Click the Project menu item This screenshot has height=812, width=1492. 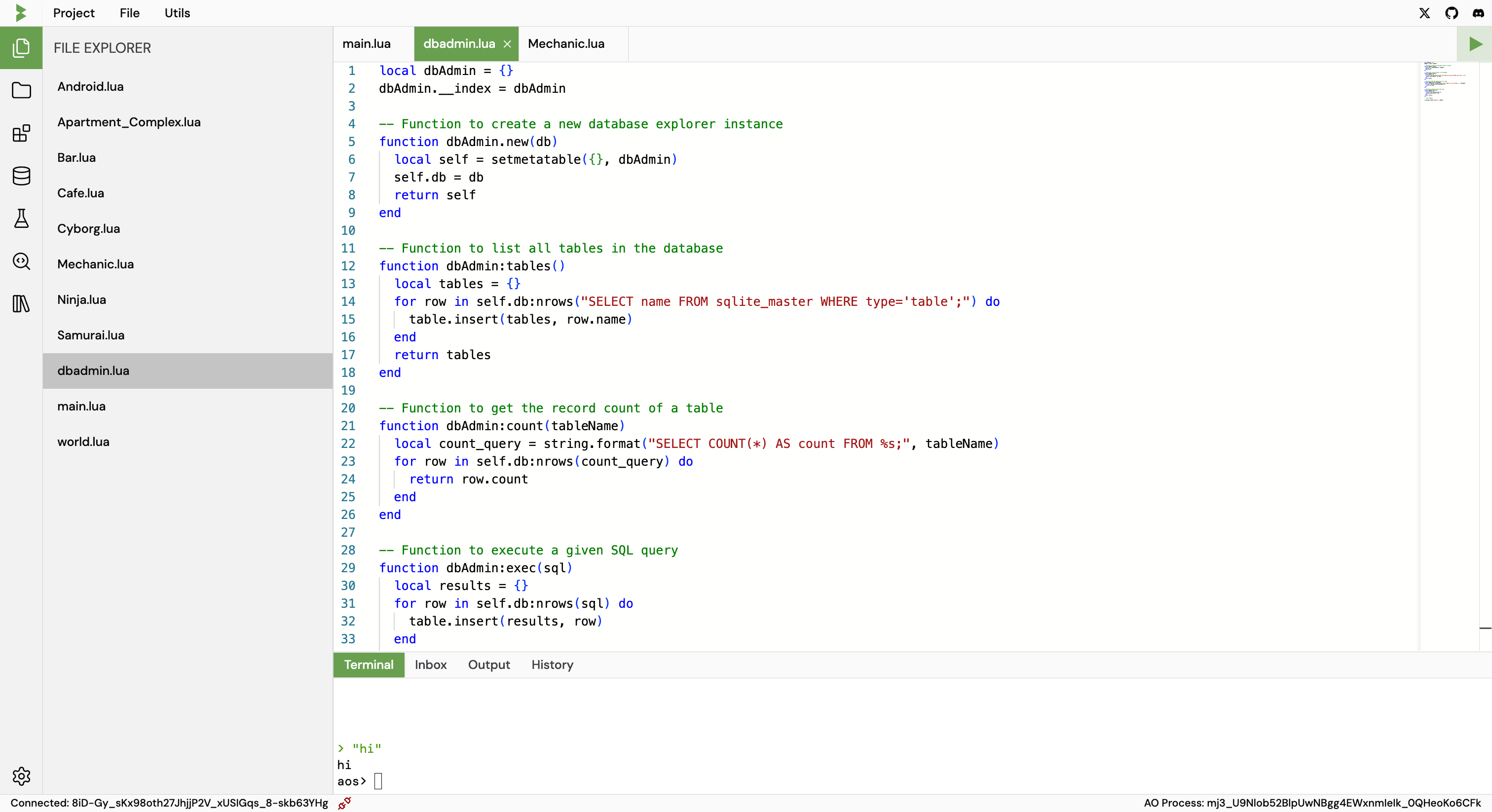[x=74, y=13]
